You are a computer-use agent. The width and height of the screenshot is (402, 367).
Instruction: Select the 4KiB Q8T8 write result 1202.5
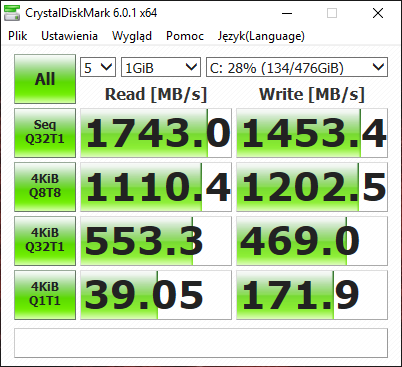tap(312, 187)
